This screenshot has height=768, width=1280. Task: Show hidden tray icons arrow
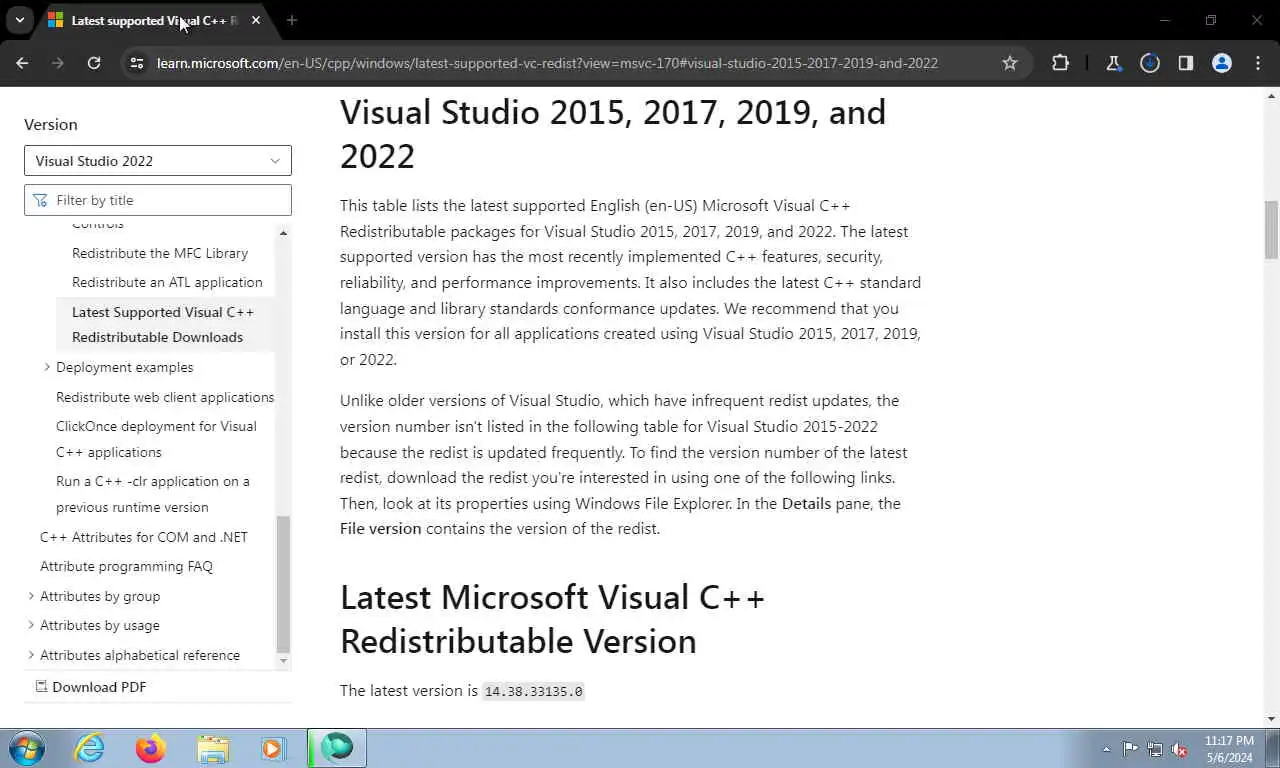click(x=1106, y=749)
